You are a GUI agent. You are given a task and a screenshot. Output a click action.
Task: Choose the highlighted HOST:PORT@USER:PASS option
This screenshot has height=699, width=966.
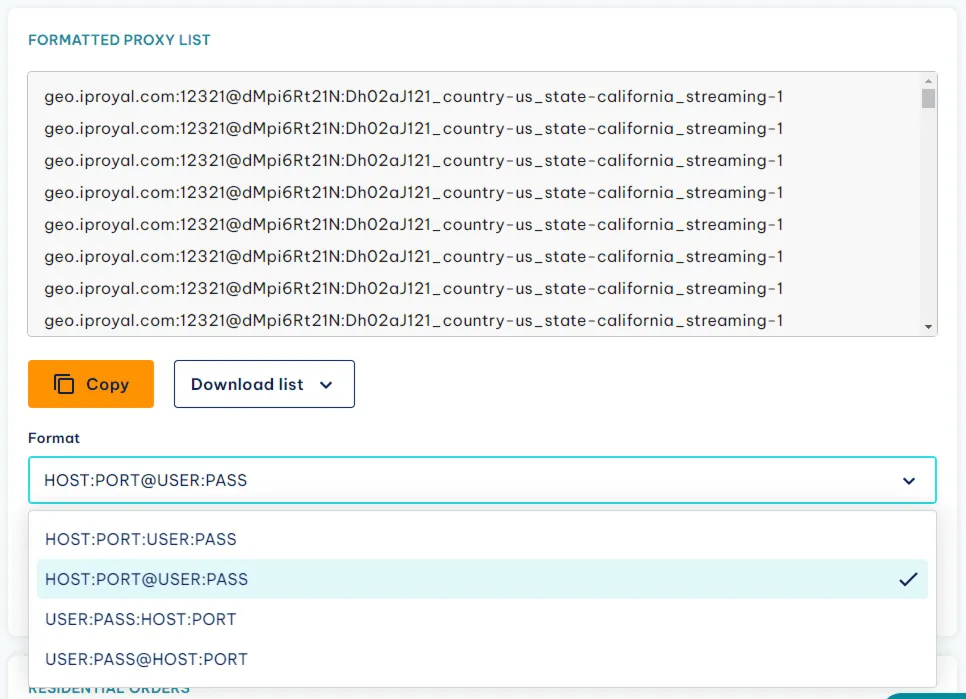(x=147, y=579)
